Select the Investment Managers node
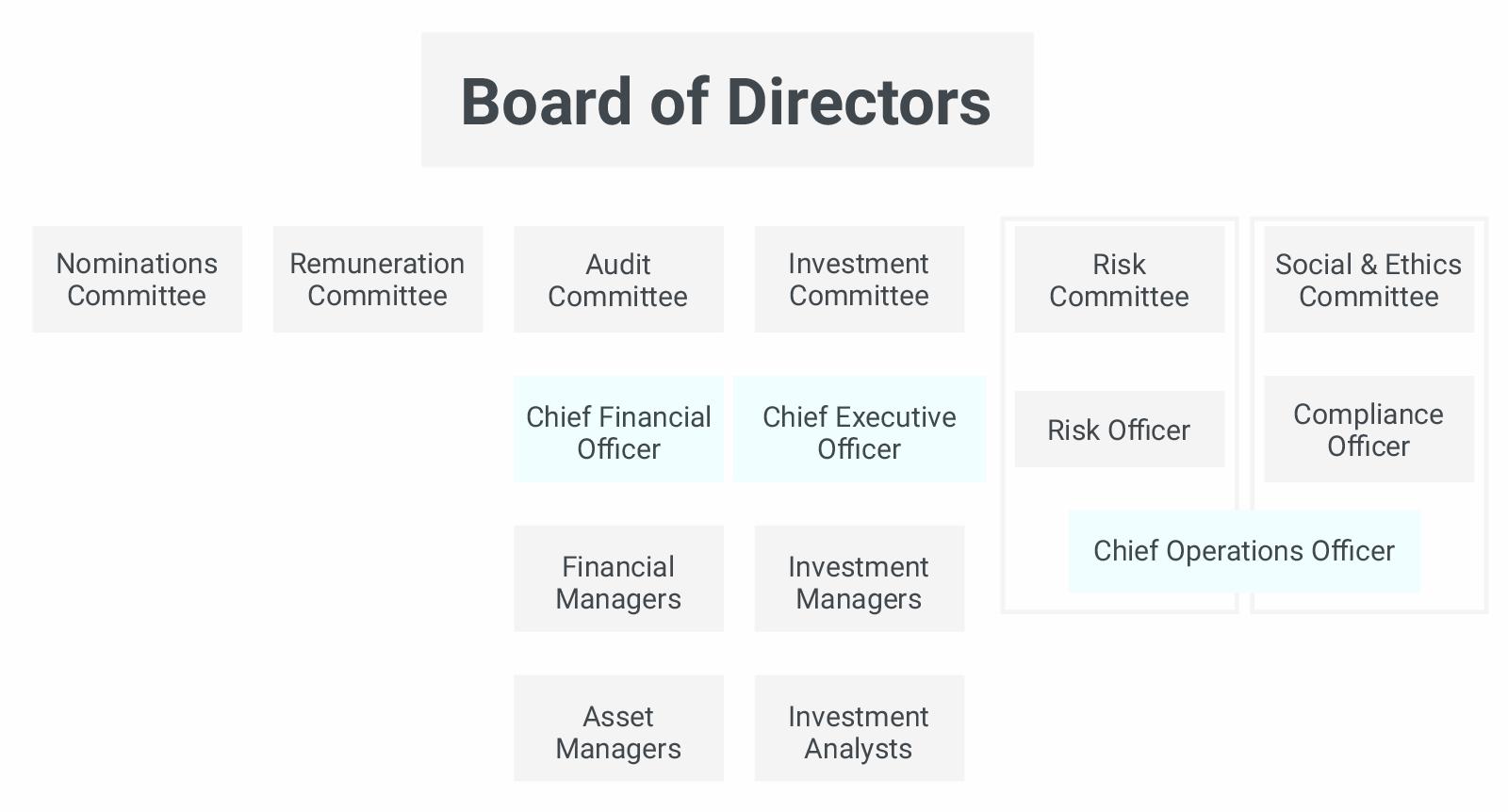 point(859,578)
